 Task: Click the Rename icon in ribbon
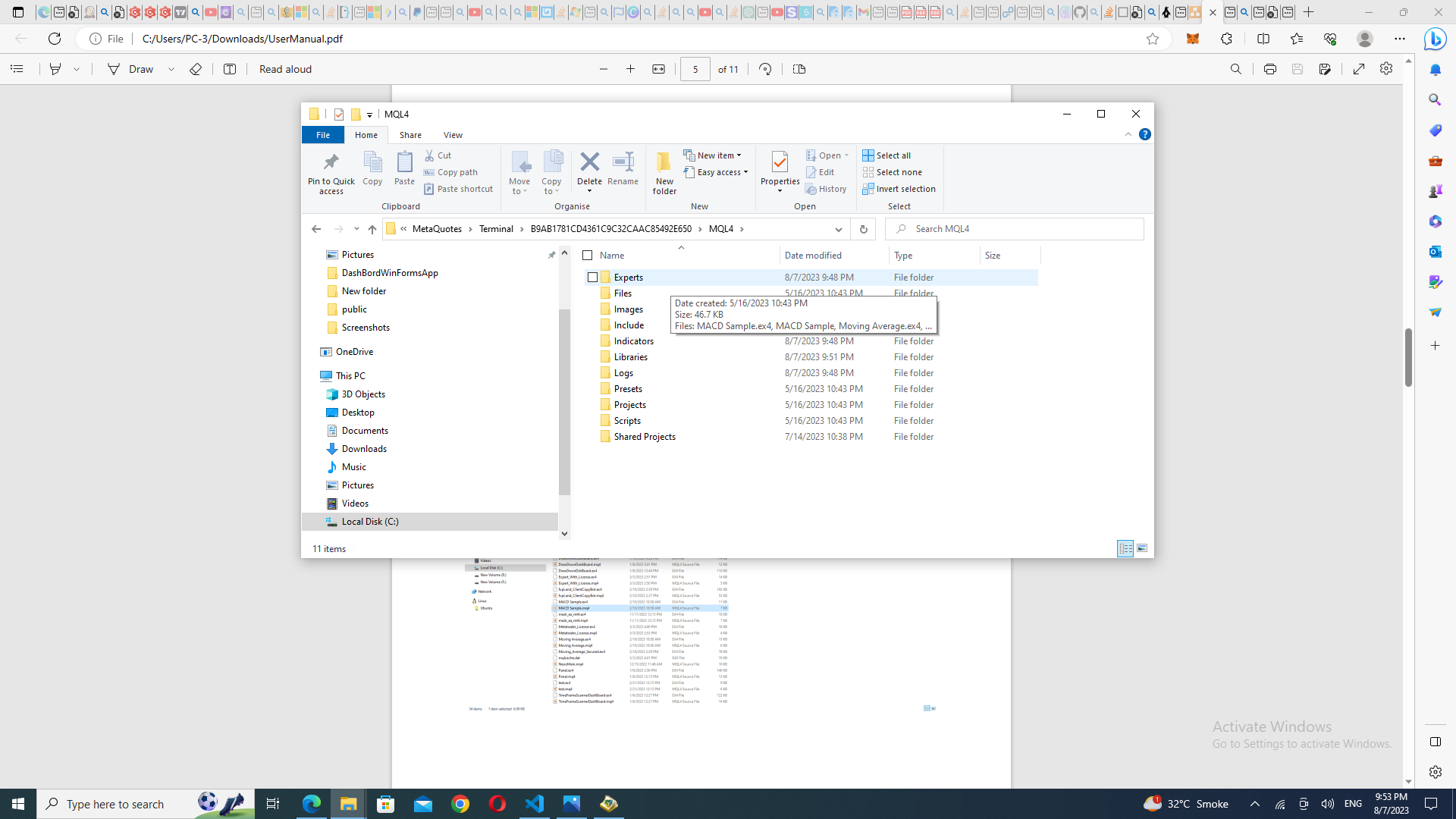[623, 162]
